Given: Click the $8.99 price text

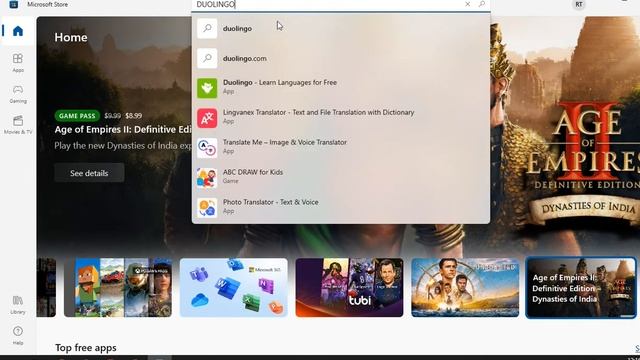Looking at the screenshot, I should click(133, 116).
